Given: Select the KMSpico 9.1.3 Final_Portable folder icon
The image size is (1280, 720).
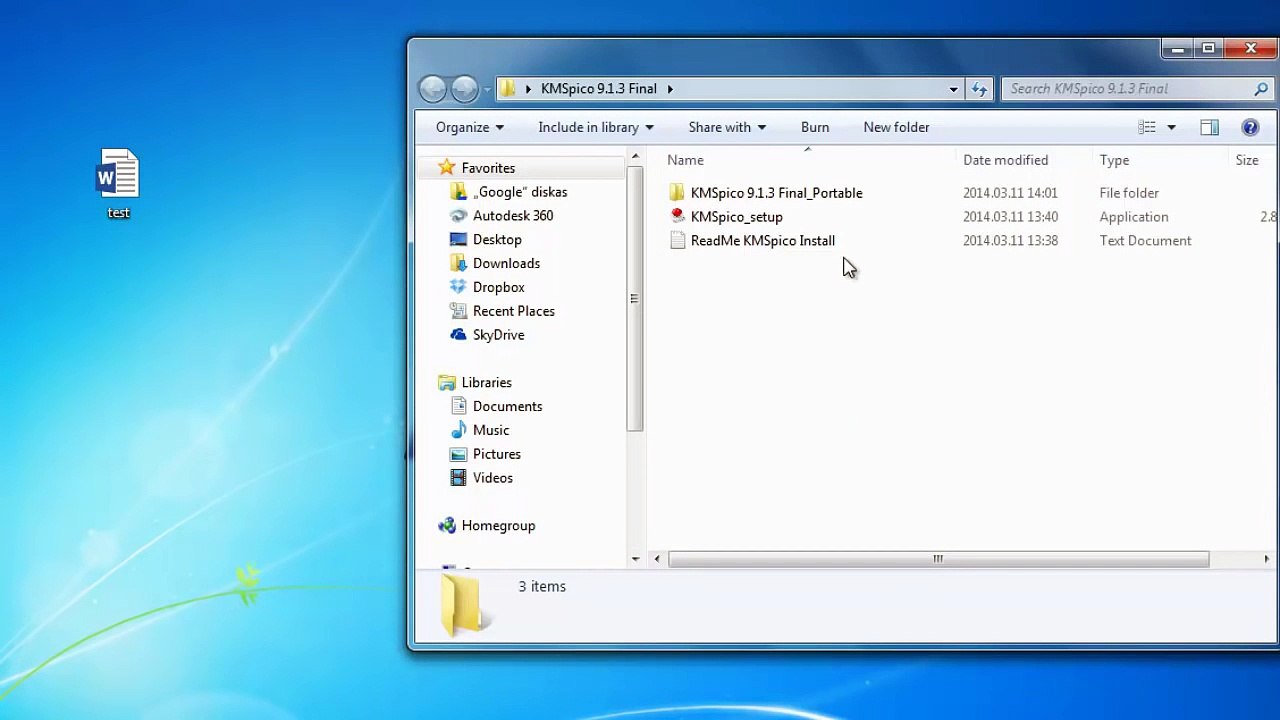Looking at the screenshot, I should [677, 193].
